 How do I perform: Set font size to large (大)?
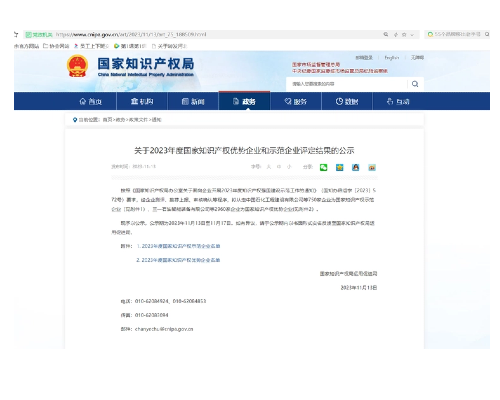pyautogui.click(x=269, y=167)
